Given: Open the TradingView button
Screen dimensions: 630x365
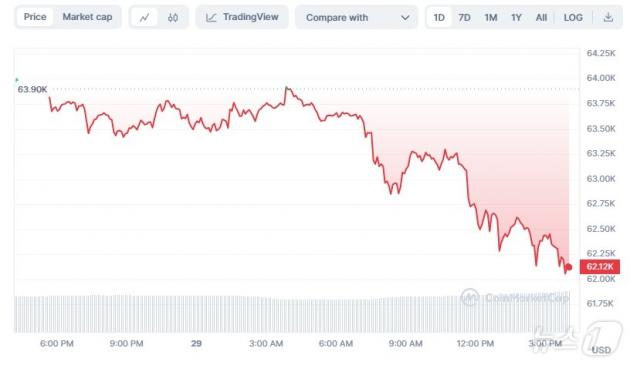Looking at the screenshot, I should 242,17.
